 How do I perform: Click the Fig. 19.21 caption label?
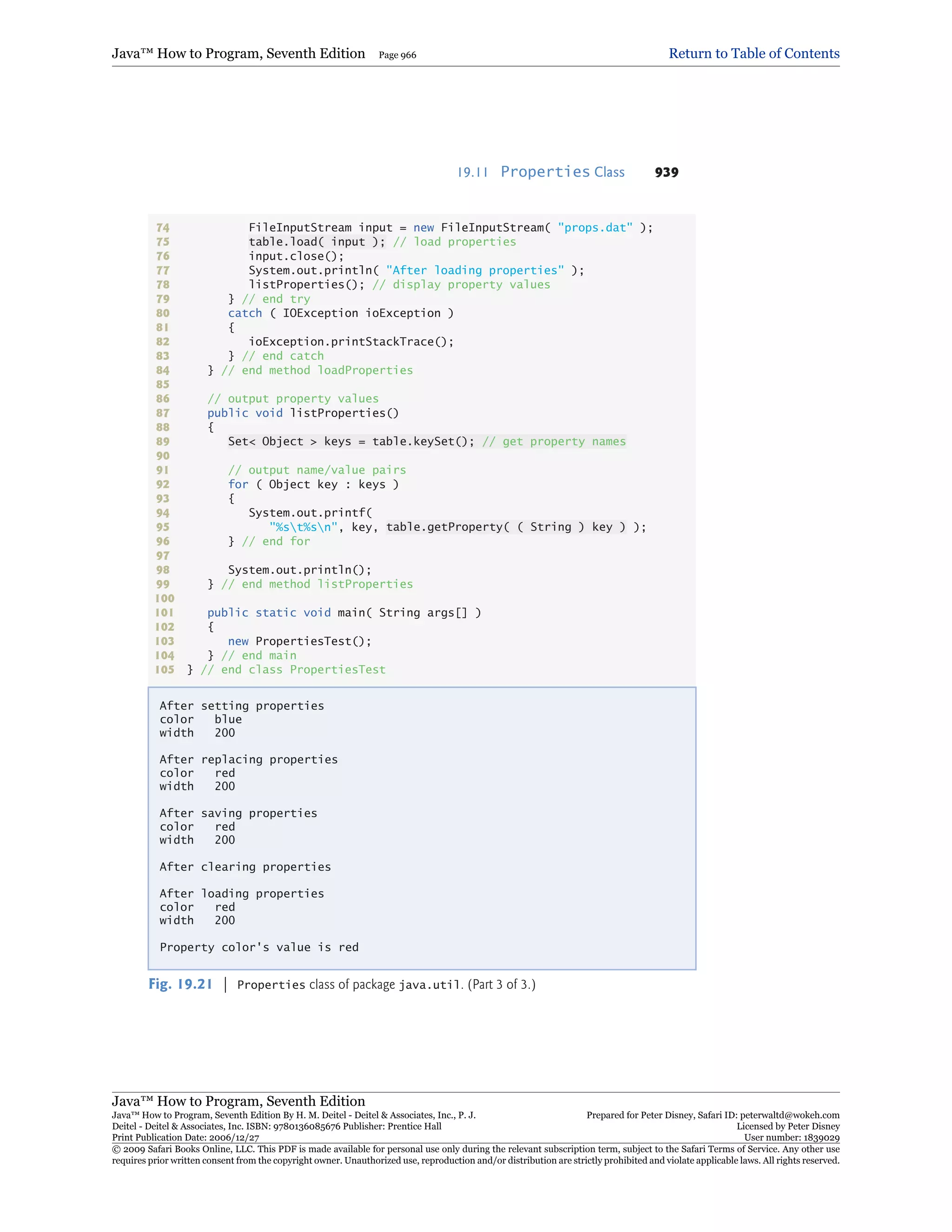[180, 984]
